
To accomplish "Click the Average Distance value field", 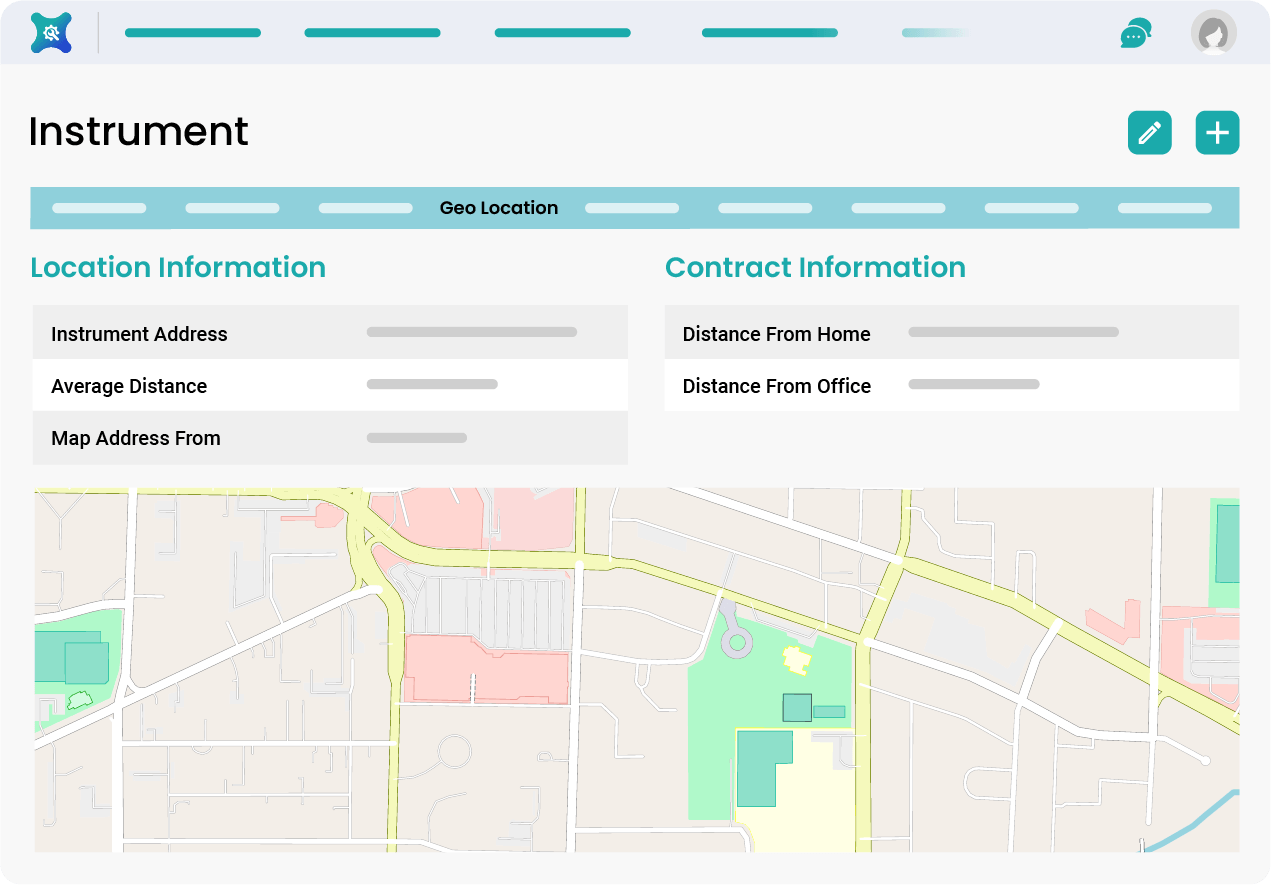I will 432,384.
